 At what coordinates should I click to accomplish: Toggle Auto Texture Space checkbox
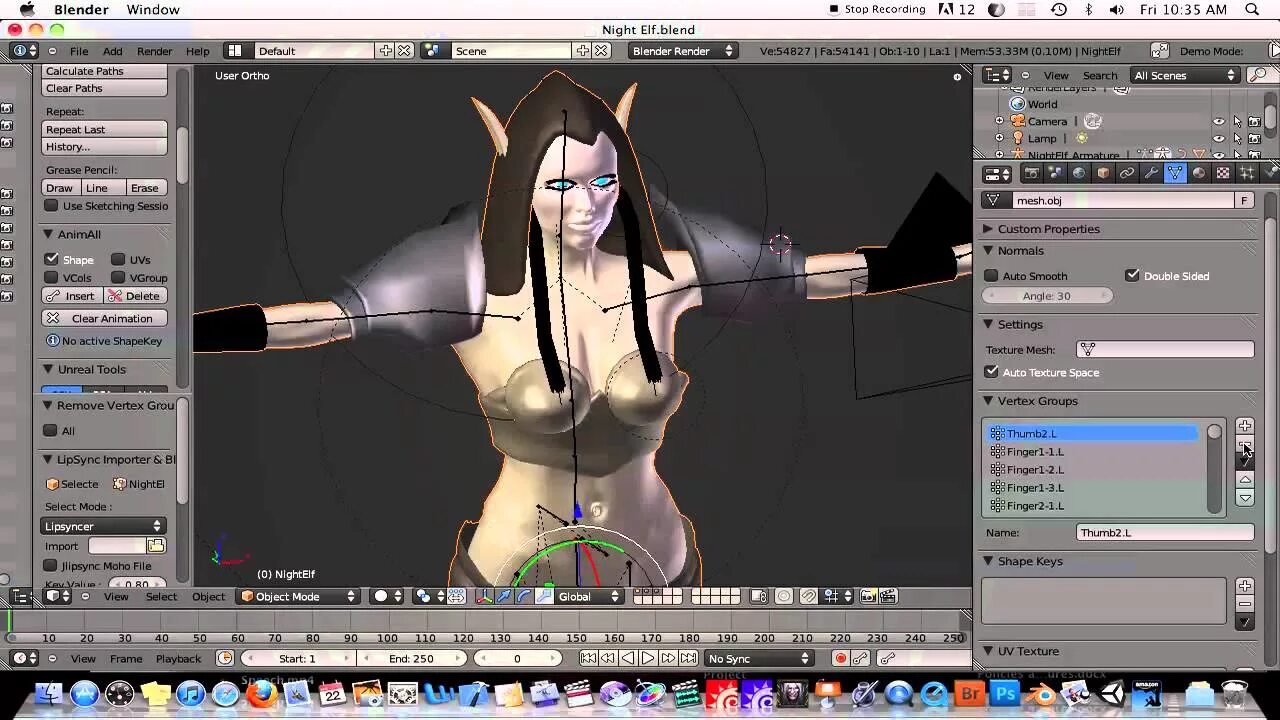pyautogui.click(x=991, y=372)
